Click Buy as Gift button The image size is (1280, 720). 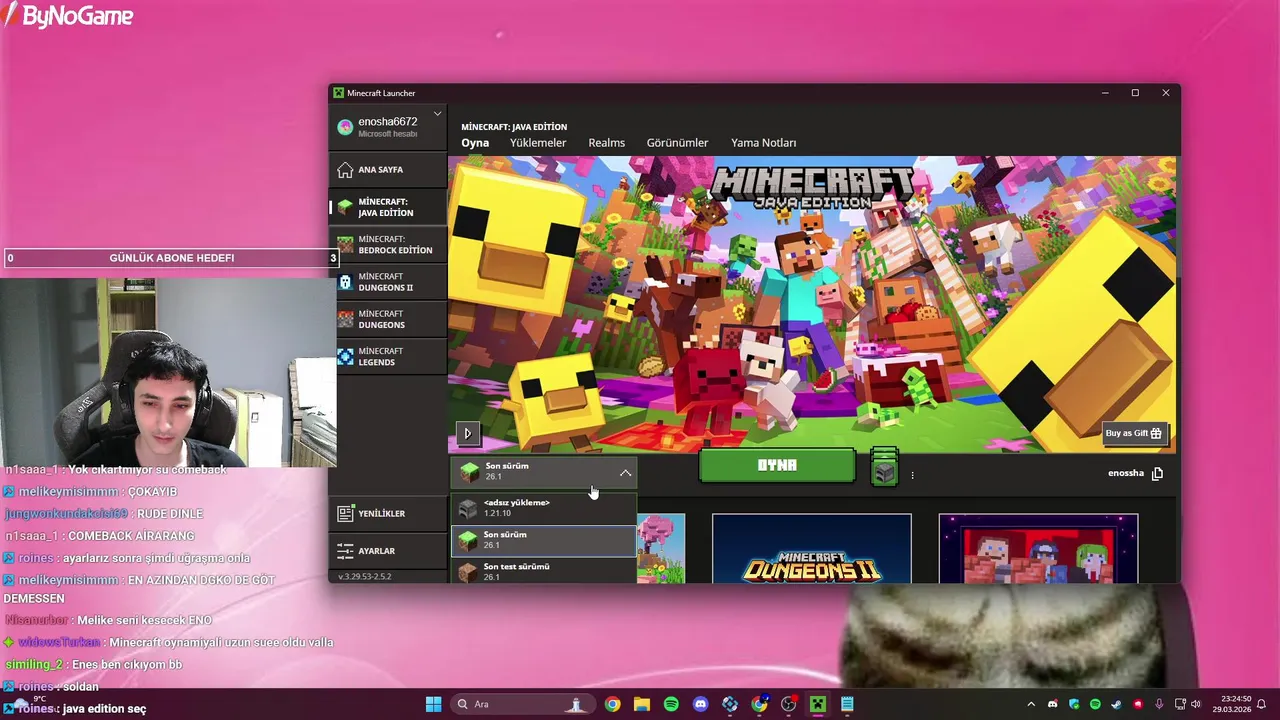point(1134,433)
